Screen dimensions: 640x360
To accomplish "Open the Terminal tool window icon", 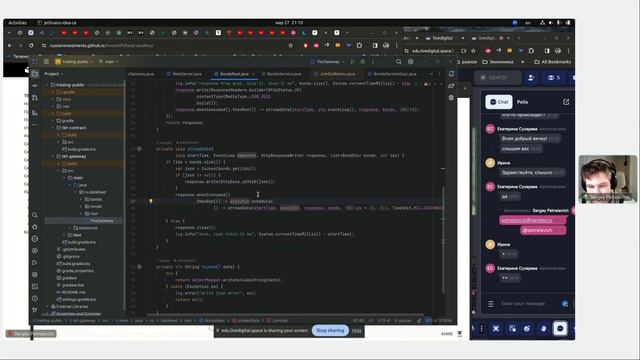I will tap(35, 287).
